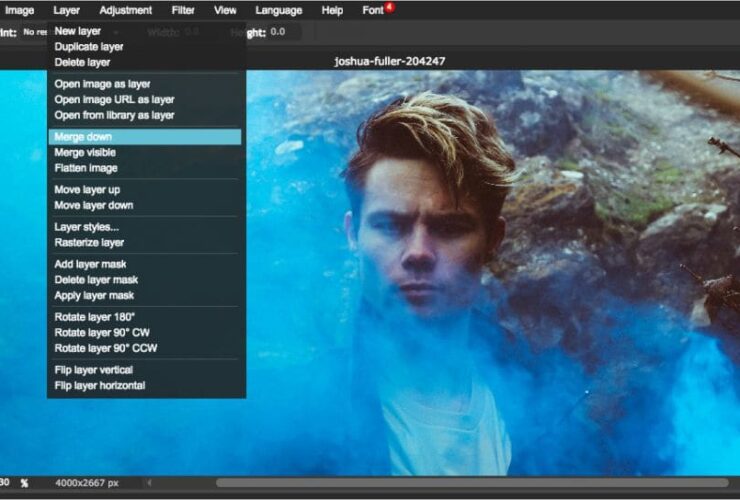
Task: Choose New layer from menu
Action: 144,31
